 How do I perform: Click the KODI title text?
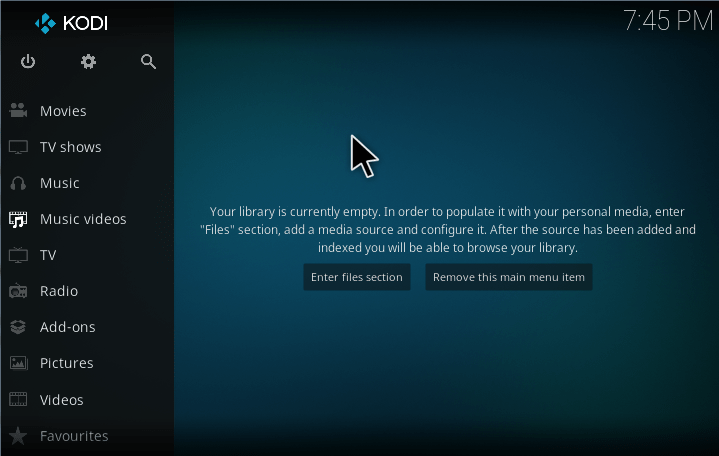(85, 23)
